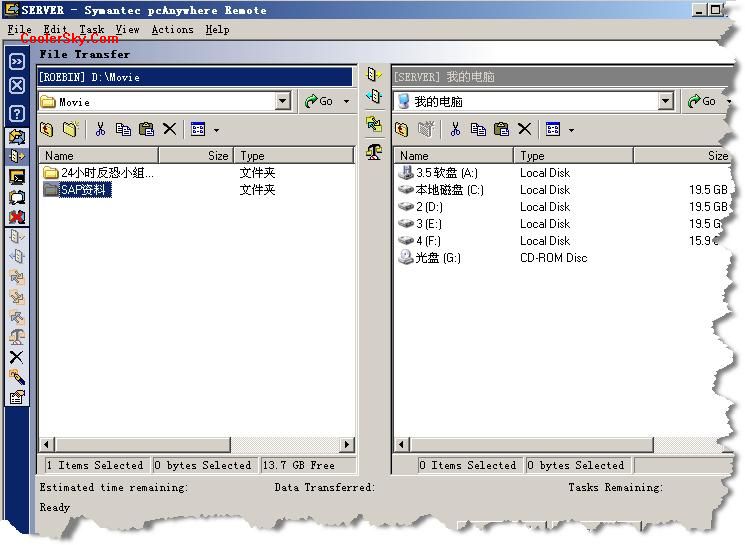745x545 pixels.
Task: Click left pane horizontal scrollbar right arrow
Action: tap(347, 444)
